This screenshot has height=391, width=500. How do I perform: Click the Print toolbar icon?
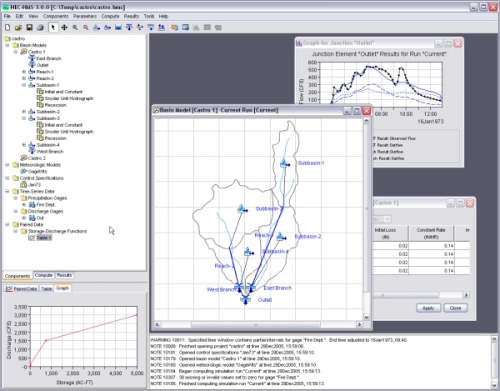coord(40,27)
